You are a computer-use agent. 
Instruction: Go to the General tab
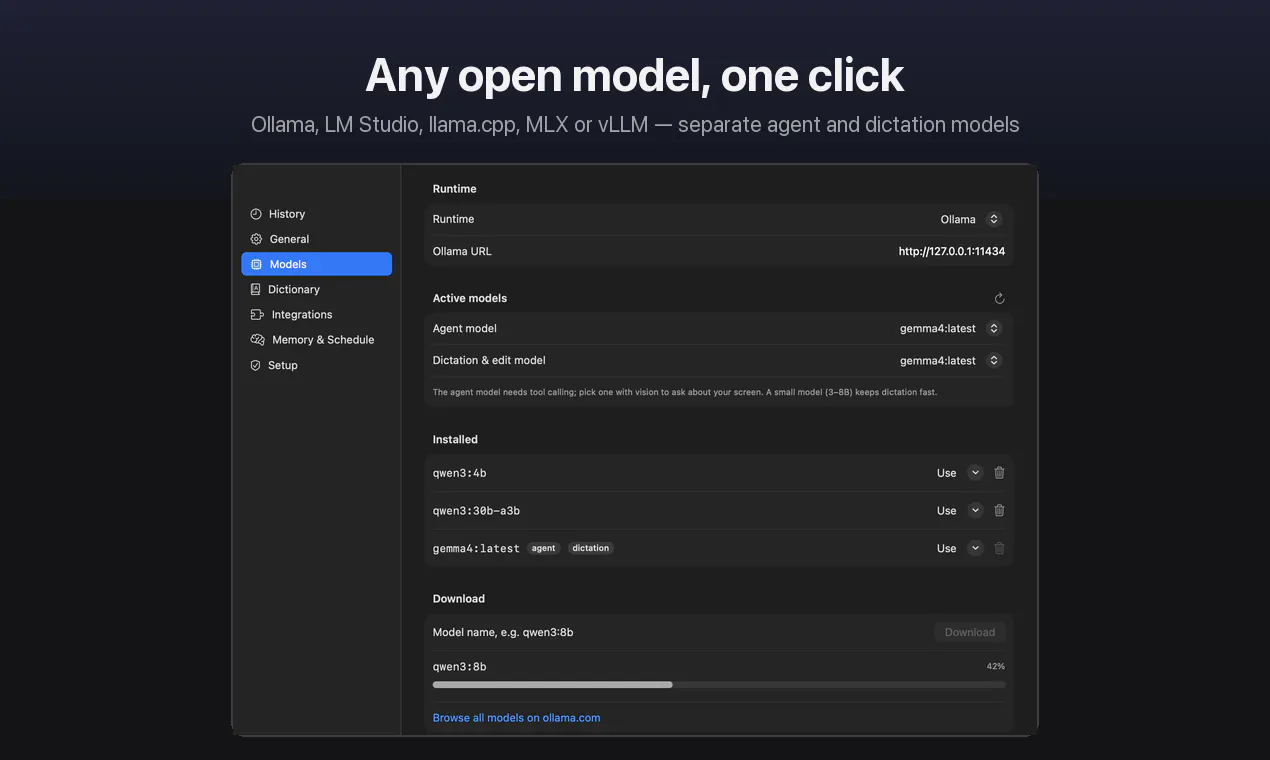(316, 239)
